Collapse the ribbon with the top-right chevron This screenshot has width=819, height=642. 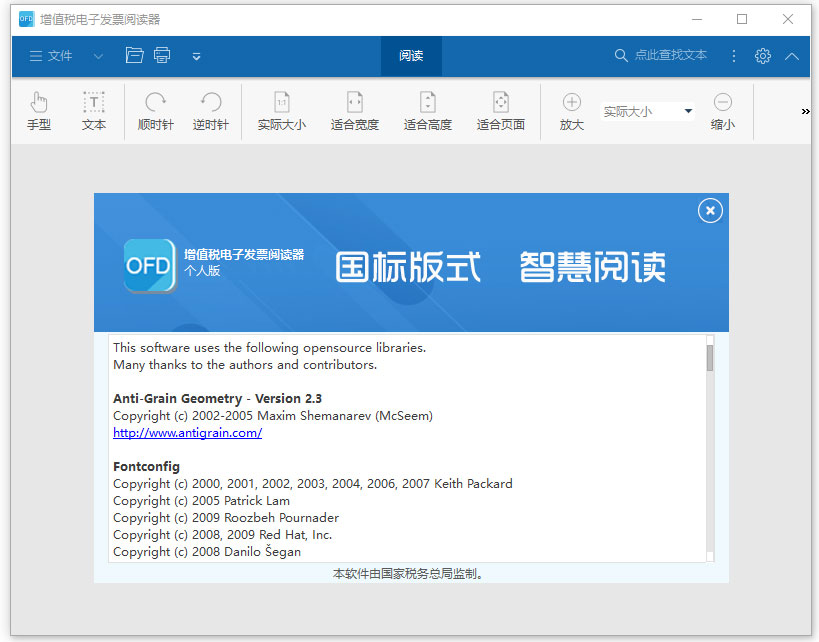pos(791,55)
